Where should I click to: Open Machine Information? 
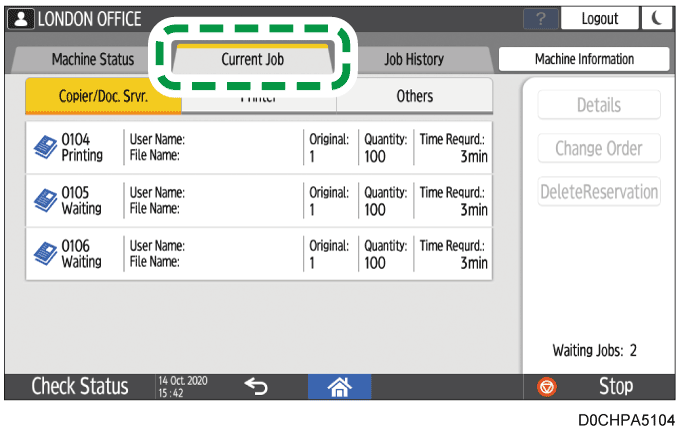coord(583,60)
